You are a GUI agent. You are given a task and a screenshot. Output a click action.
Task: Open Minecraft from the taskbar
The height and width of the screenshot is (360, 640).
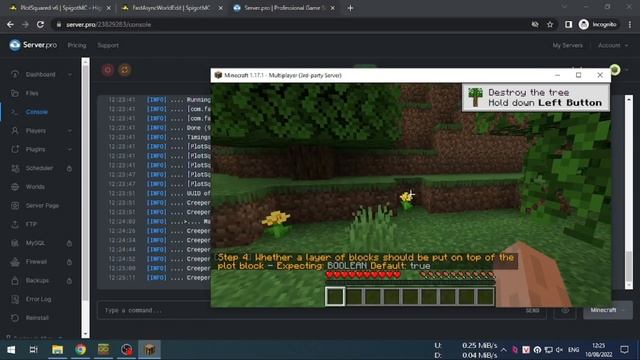coord(150,350)
